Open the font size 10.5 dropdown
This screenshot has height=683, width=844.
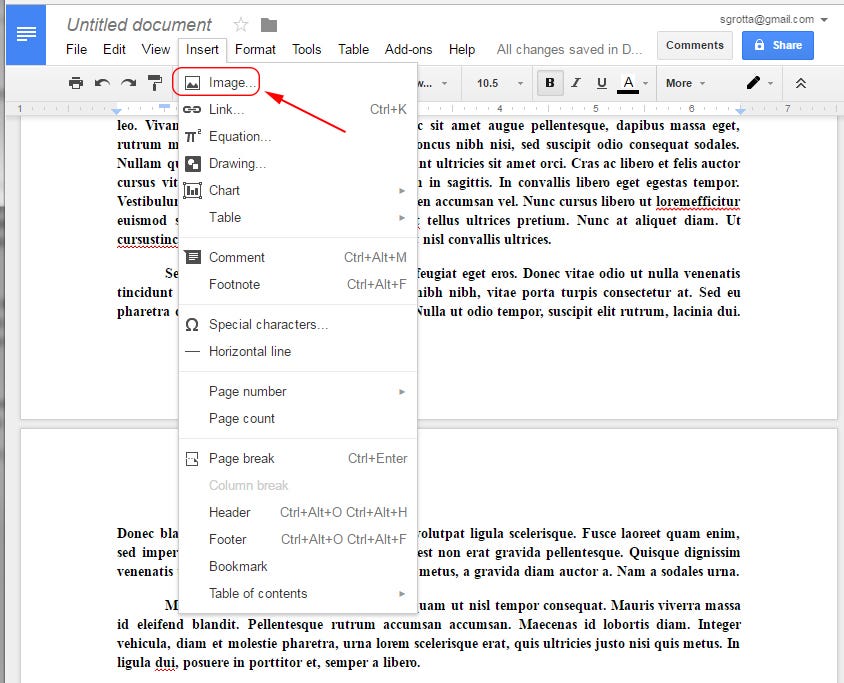coord(500,83)
